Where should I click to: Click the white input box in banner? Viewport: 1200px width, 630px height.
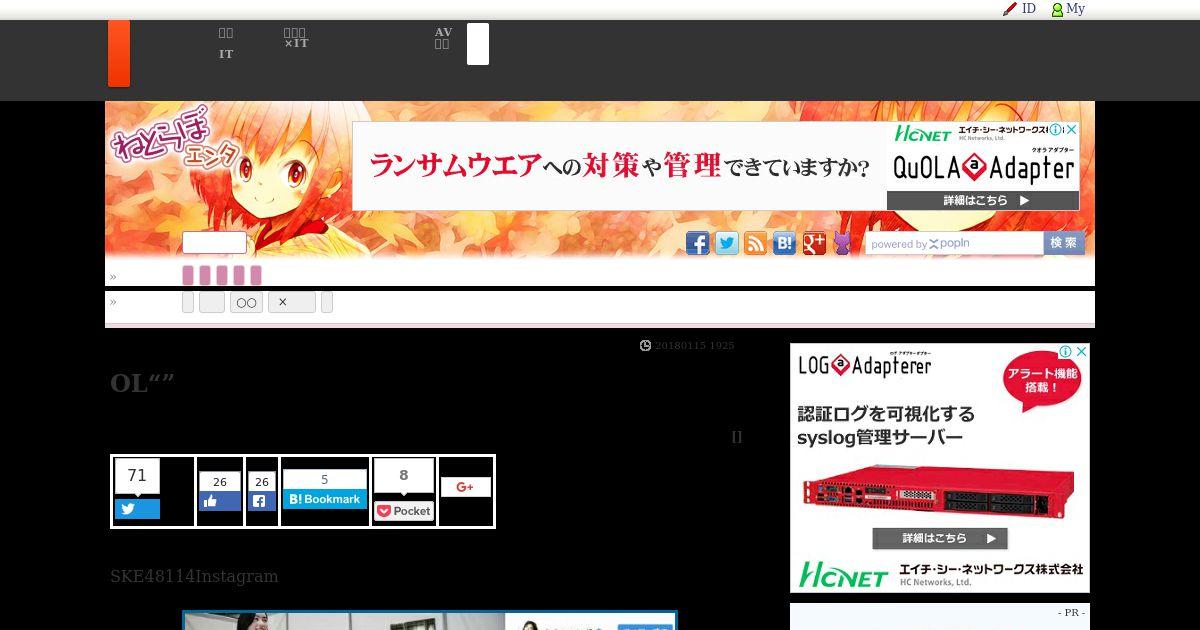[x=214, y=243]
